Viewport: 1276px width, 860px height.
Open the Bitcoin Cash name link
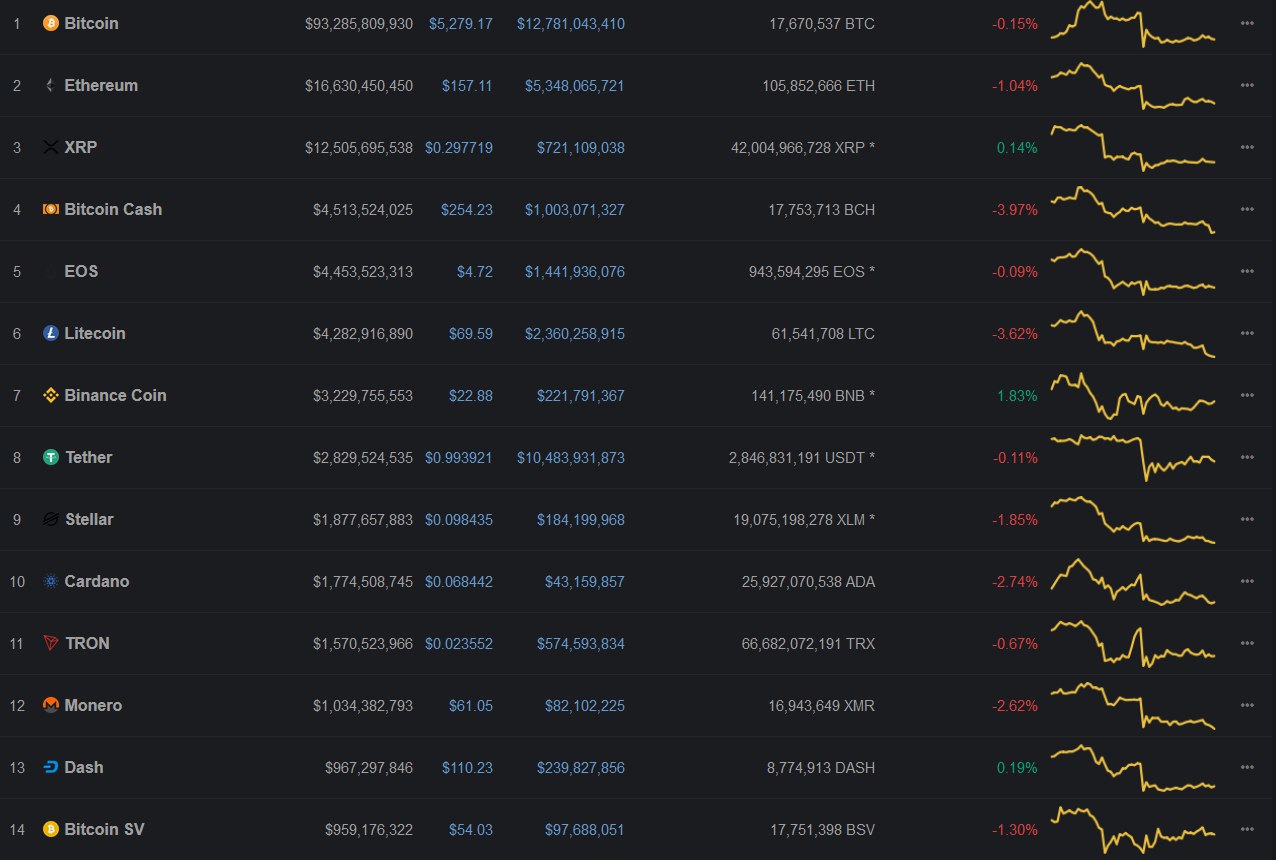(x=113, y=209)
